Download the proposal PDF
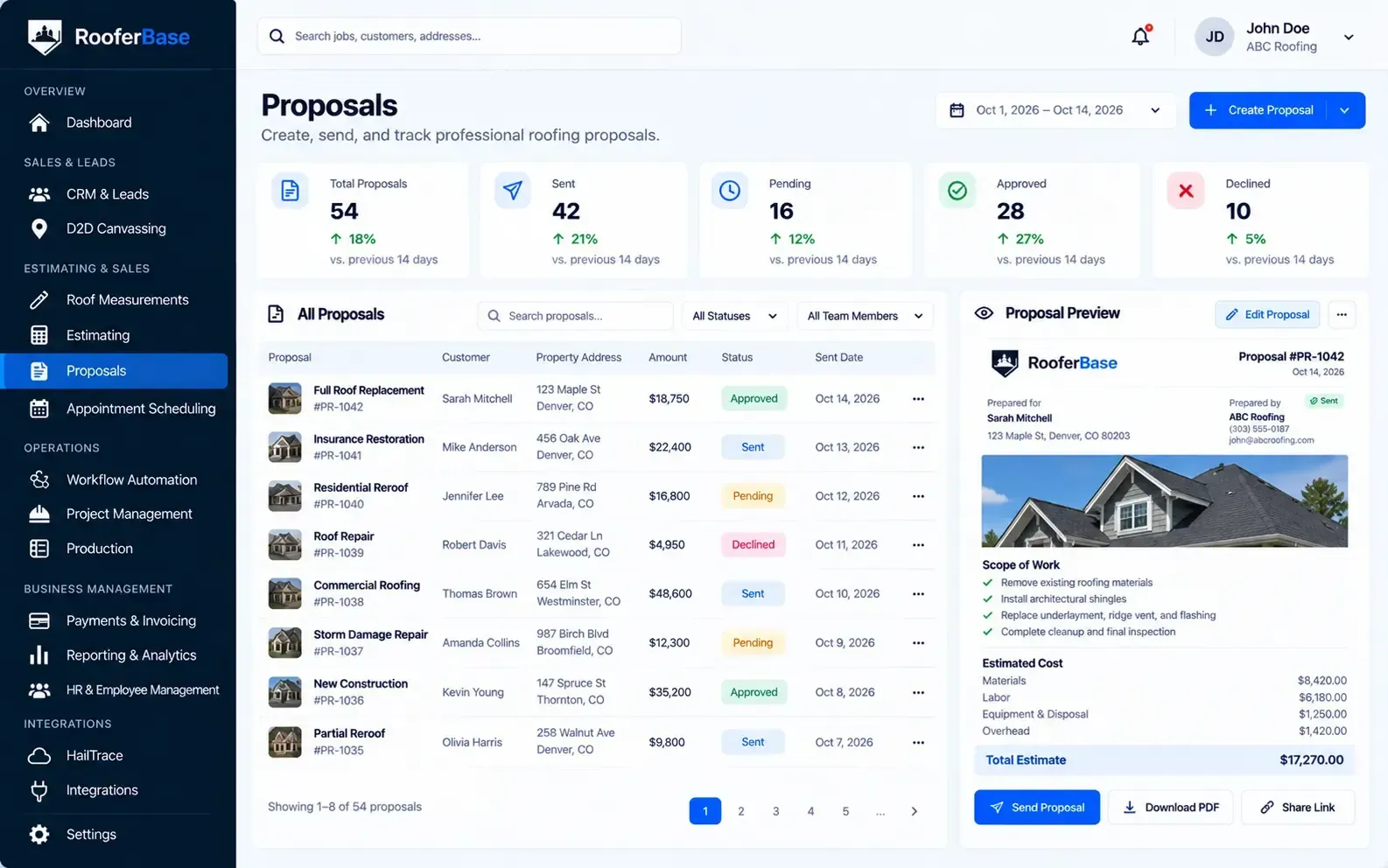Viewport: 1388px width, 868px height. [x=1171, y=808]
